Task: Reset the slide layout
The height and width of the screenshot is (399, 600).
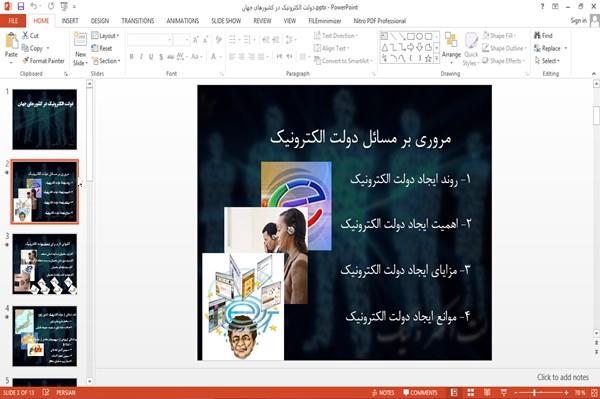Action: pos(102,48)
